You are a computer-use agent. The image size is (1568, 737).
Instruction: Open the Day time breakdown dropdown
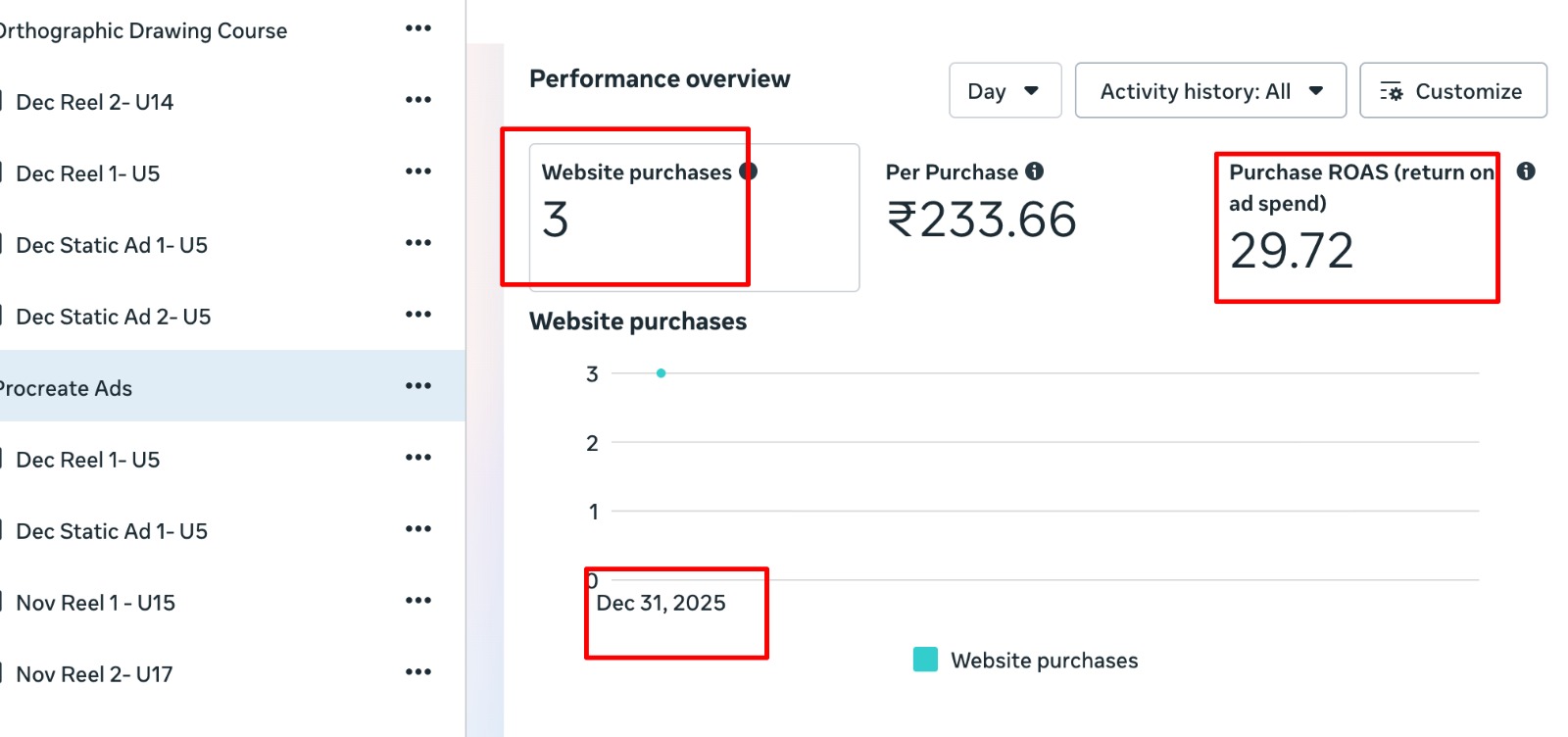click(x=1004, y=91)
